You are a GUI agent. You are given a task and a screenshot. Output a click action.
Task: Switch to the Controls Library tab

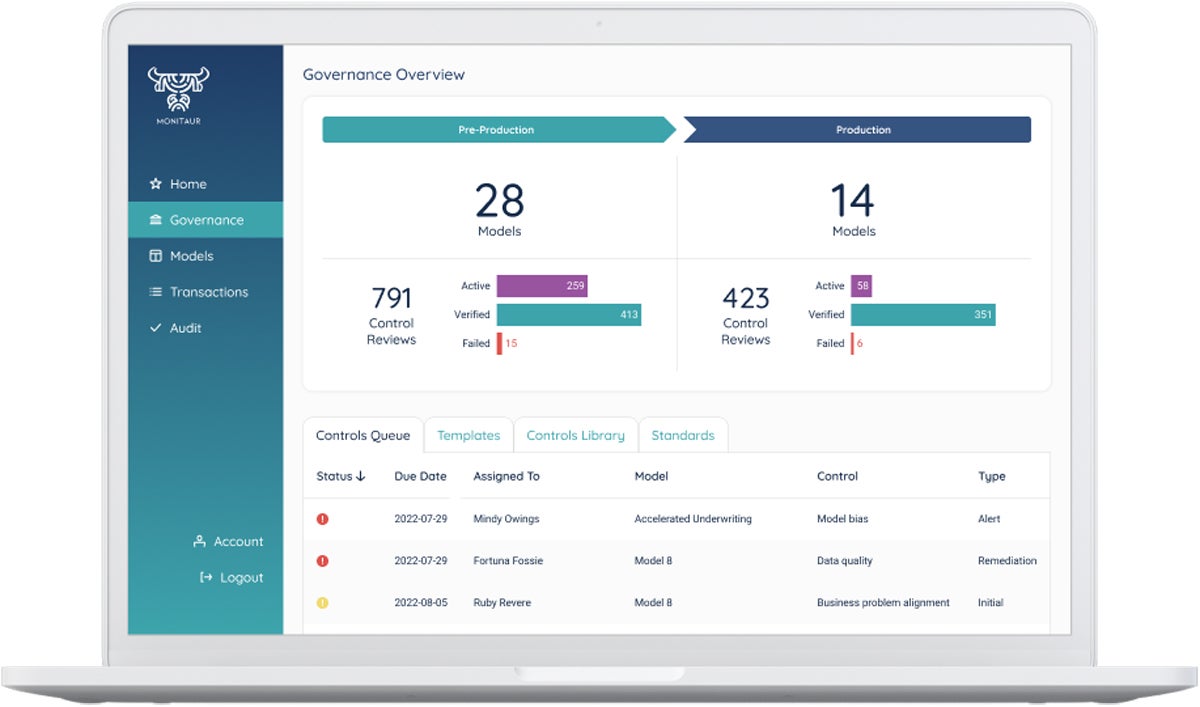point(575,435)
